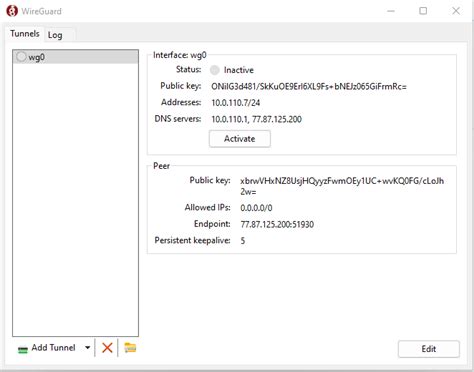This screenshot has width=474, height=372.
Task: Click the Add Tunnel button label
Action: [53, 348]
